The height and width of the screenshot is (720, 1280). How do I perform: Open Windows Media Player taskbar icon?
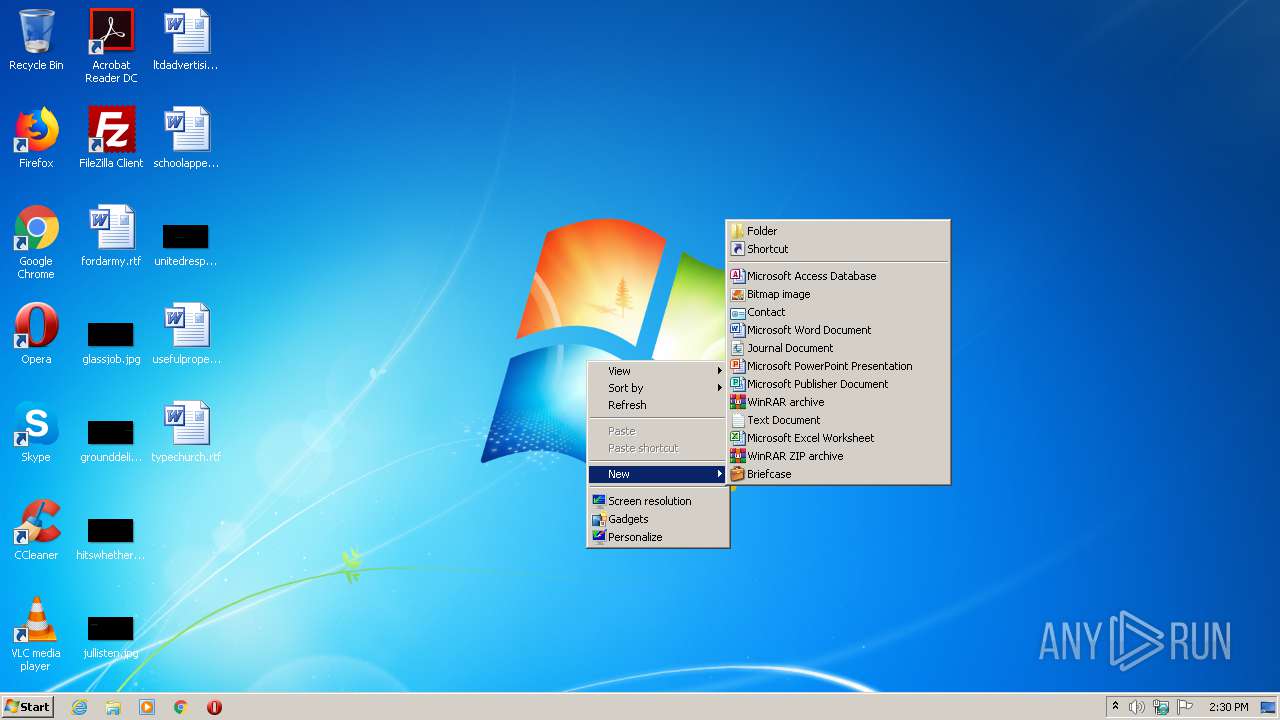click(147, 707)
